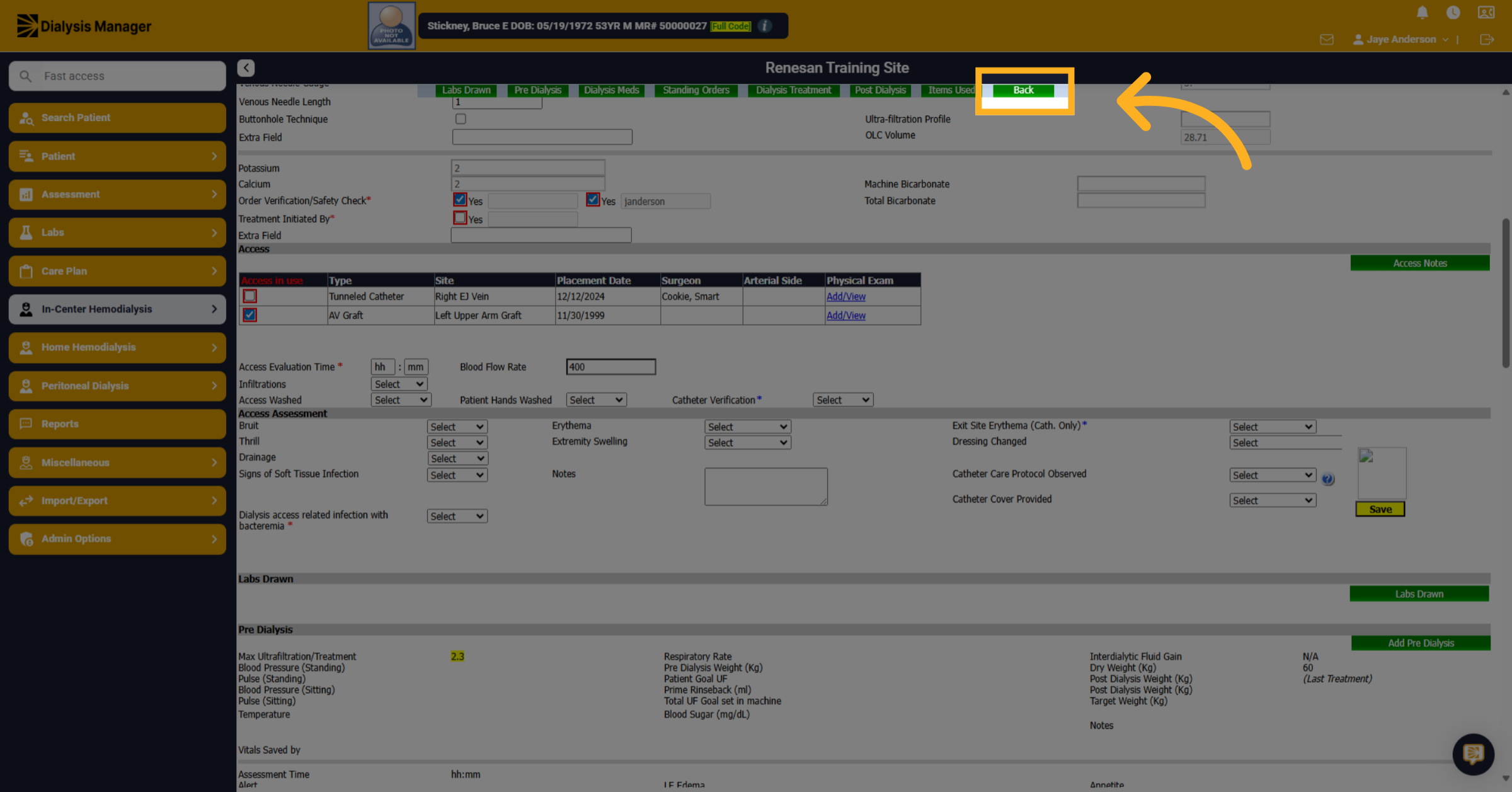Go to the Standing Orders tab
The image size is (1512, 792).
696,90
